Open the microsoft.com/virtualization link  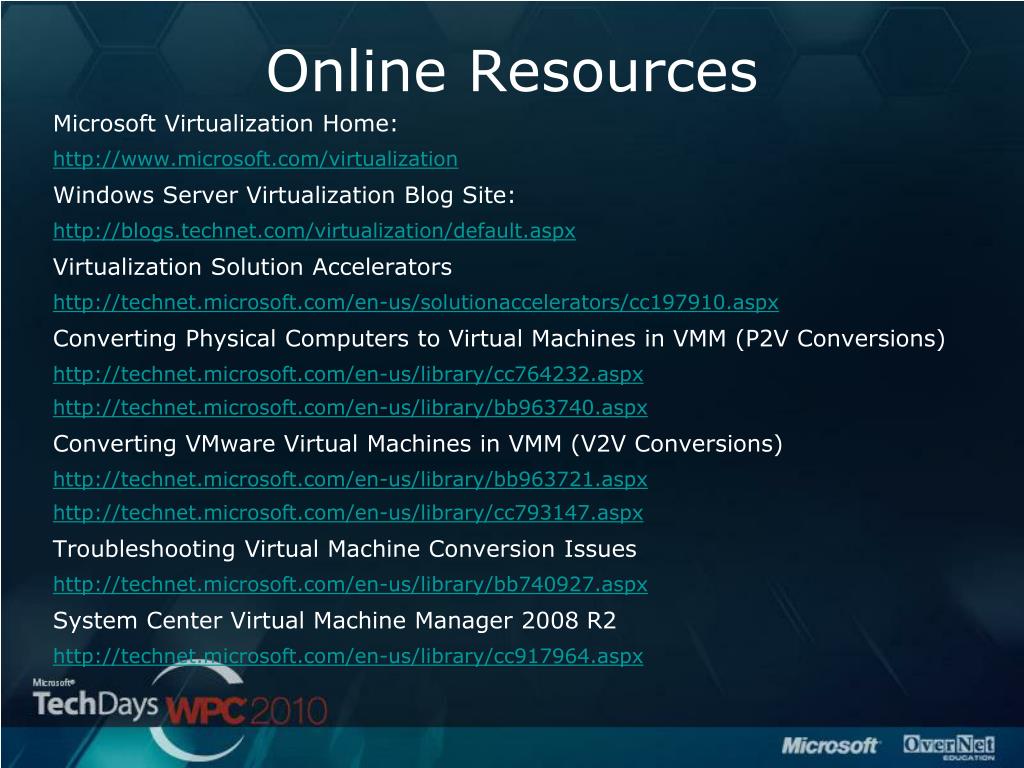(255, 159)
